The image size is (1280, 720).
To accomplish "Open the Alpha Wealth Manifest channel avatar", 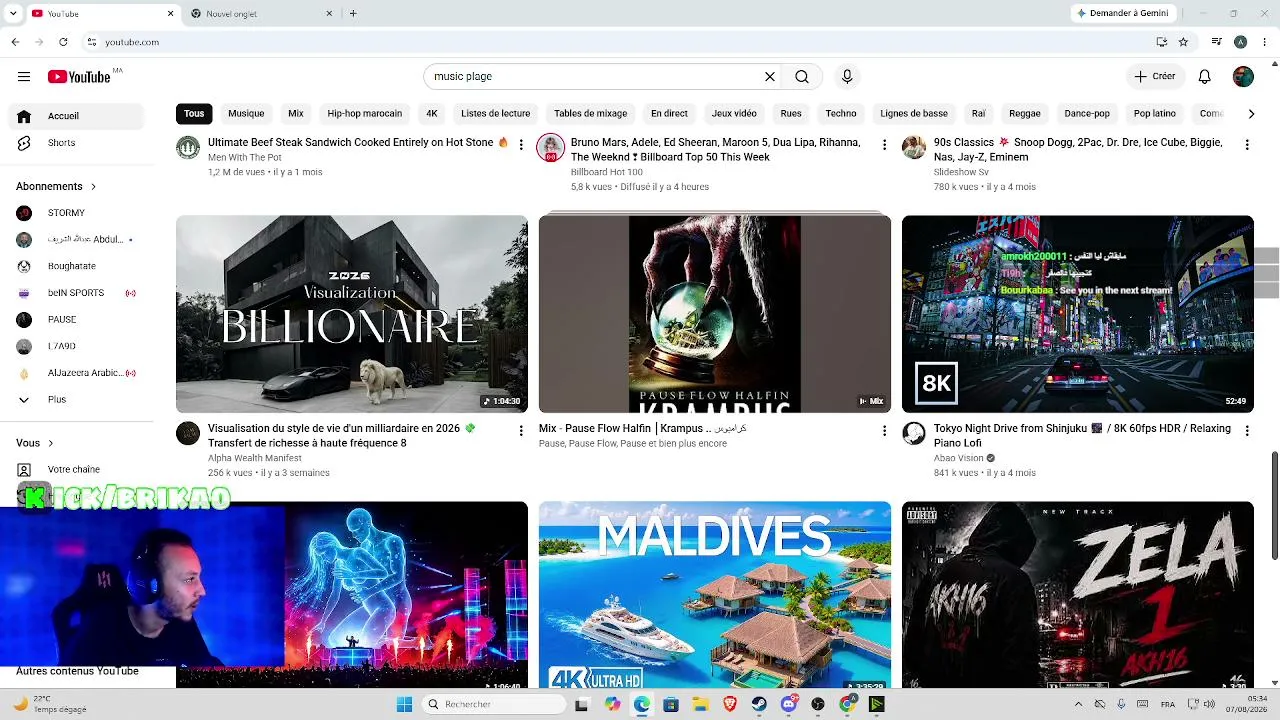I will [188, 433].
